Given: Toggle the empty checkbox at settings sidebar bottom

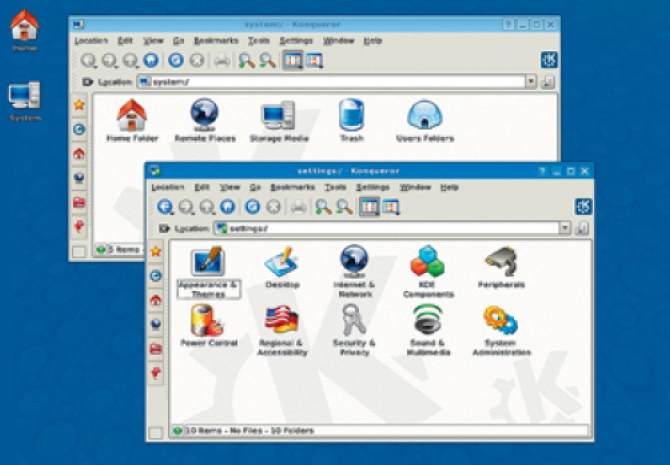Looking at the screenshot, I should click(155, 432).
